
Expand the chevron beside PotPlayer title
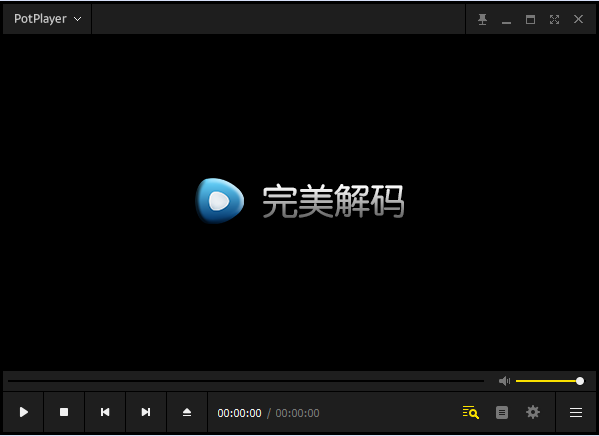coord(78,19)
